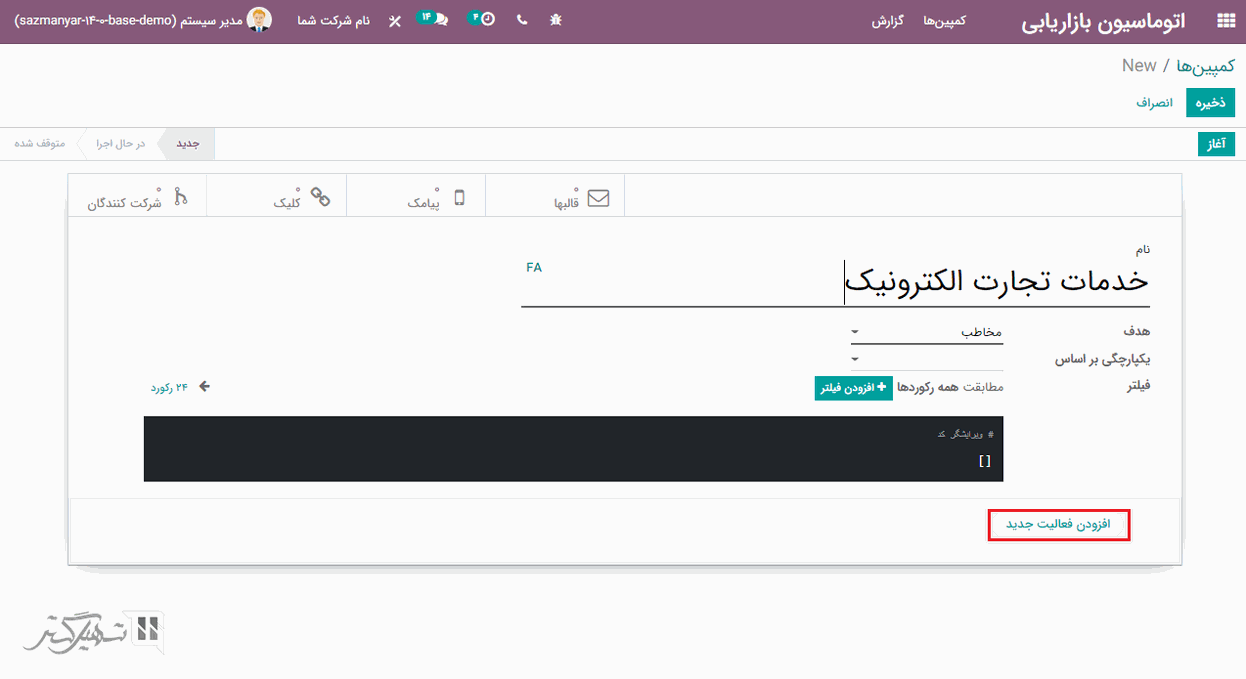Click the bug debug icon in top bar
The width and height of the screenshot is (1246, 679).
[x=556, y=20]
